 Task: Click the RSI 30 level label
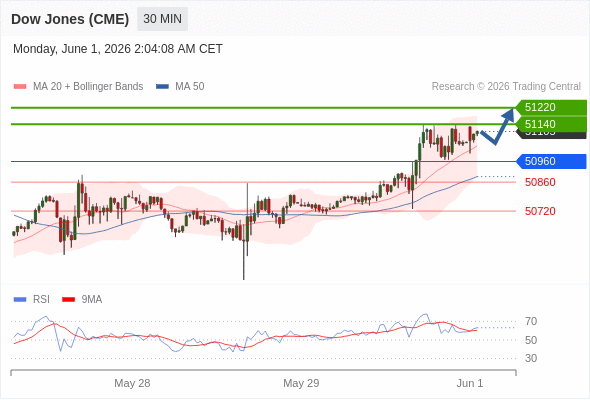tap(531, 358)
